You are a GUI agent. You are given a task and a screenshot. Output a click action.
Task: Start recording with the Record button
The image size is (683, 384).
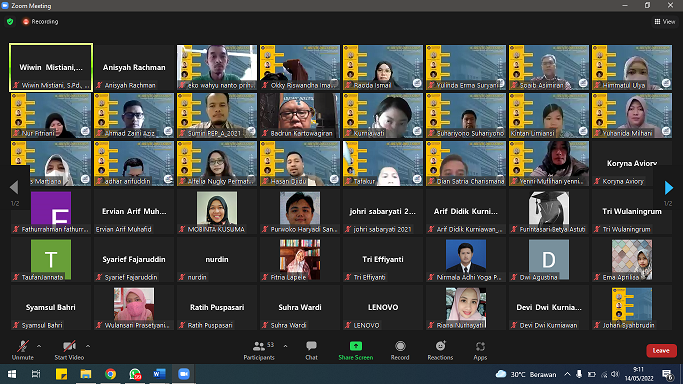point(400,350)
